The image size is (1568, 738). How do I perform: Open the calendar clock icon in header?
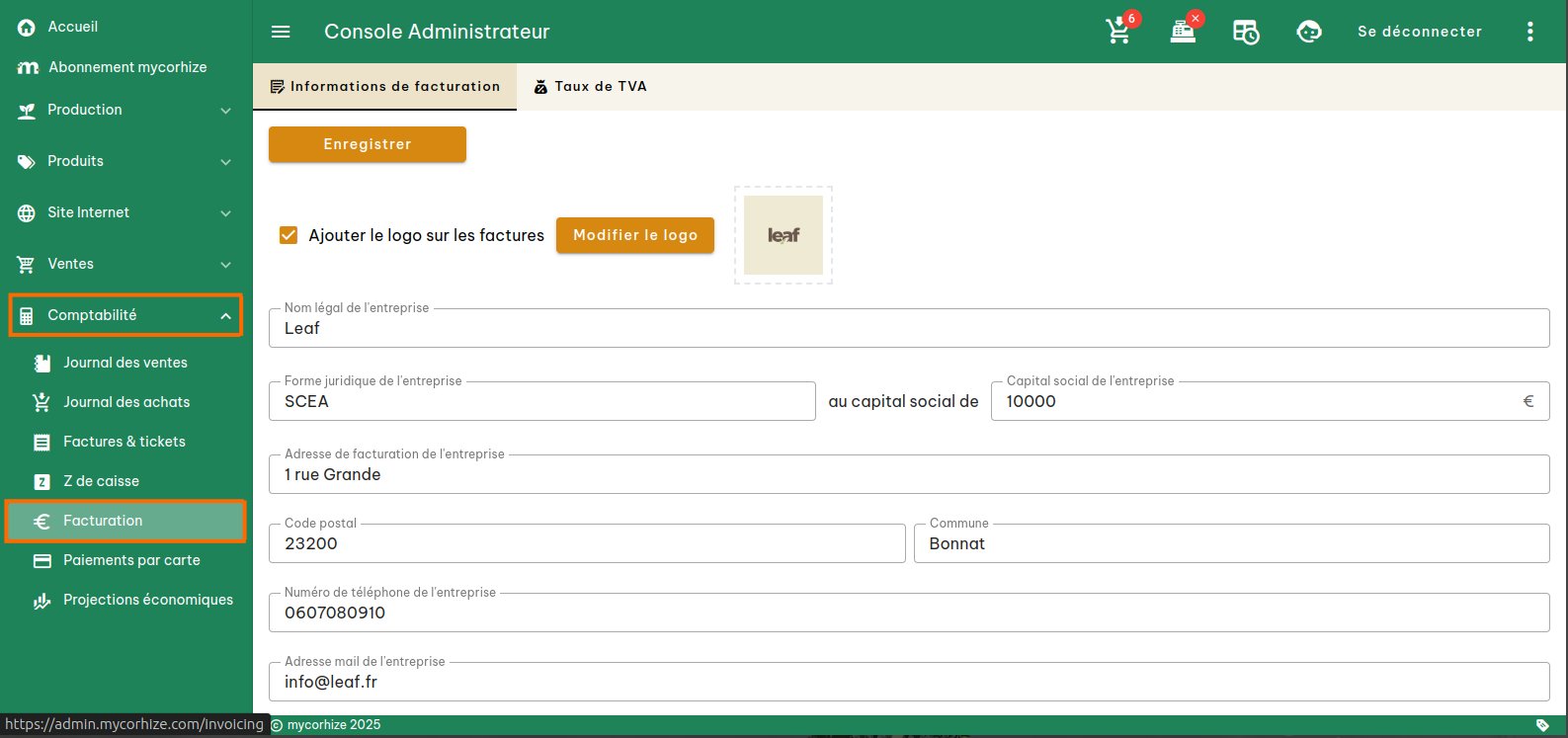pos(1246,32)
